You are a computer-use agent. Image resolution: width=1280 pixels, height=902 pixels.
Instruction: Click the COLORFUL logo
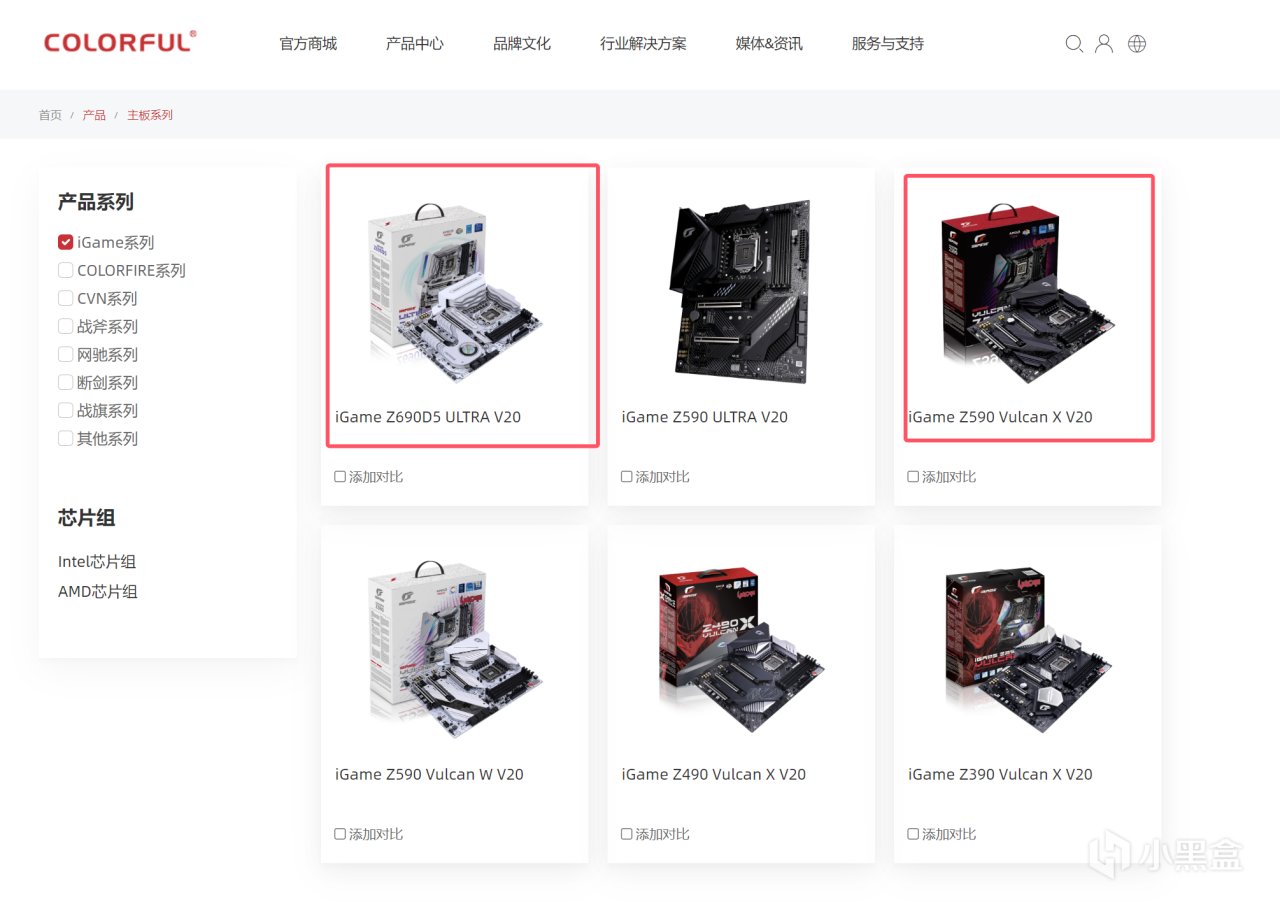click(120, 42)
